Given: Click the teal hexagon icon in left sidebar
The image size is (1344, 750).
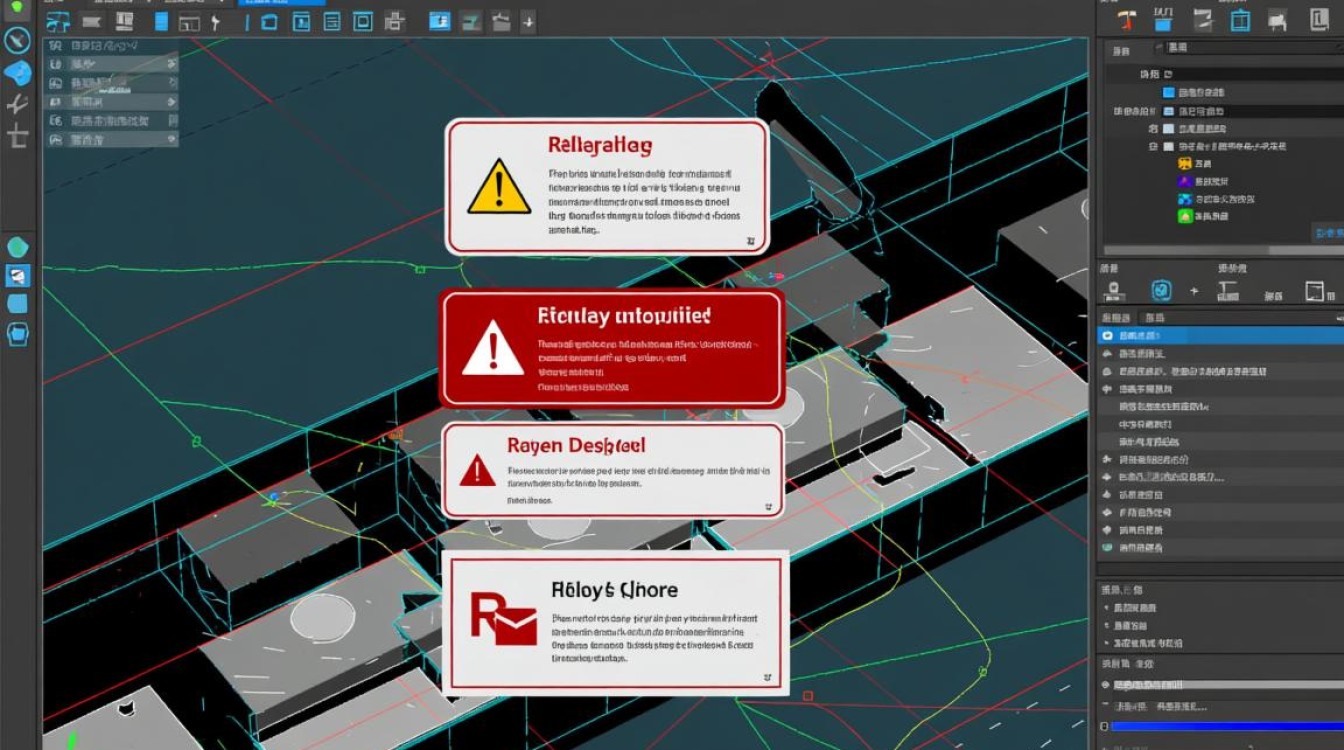Looking at the screenshot, I should tap(18, 247).
